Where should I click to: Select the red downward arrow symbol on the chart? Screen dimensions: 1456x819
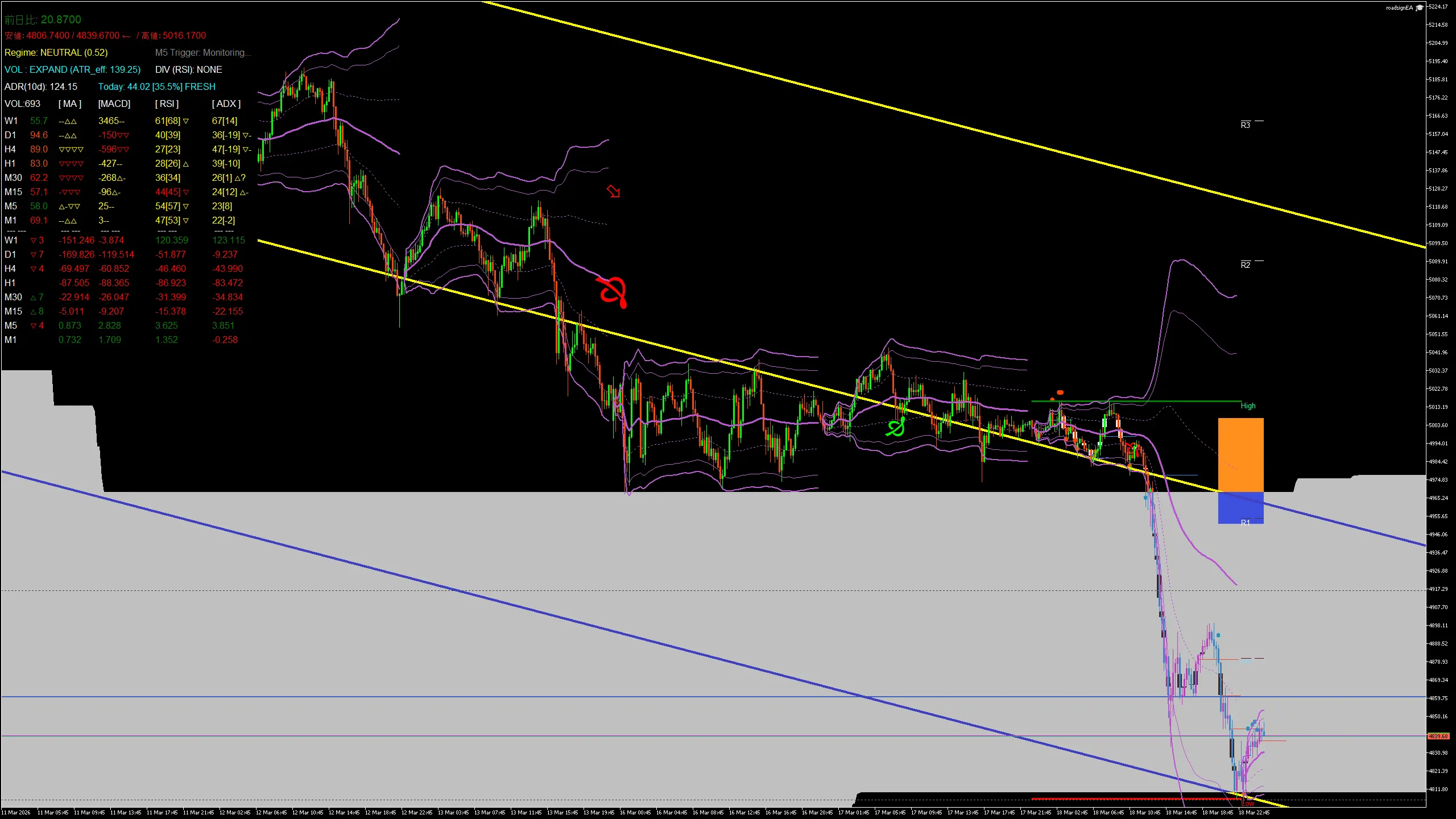click(614, 192)
